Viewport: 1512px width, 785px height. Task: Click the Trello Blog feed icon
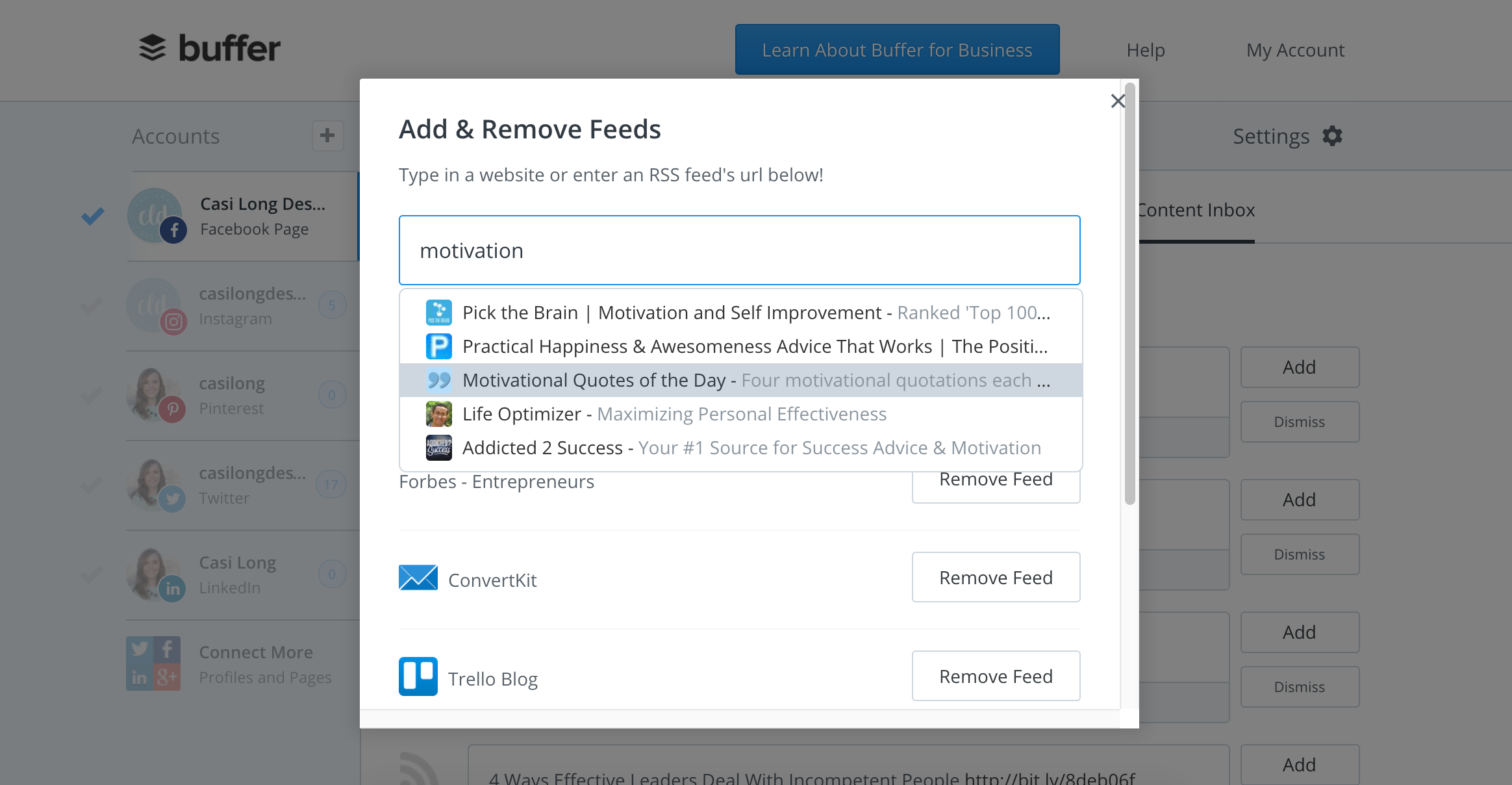pyautogui.click(x=418, y=676)
